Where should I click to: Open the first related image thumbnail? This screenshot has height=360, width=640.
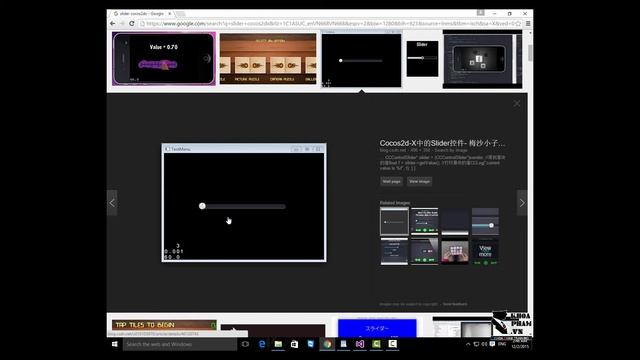[x=394, y=222]
